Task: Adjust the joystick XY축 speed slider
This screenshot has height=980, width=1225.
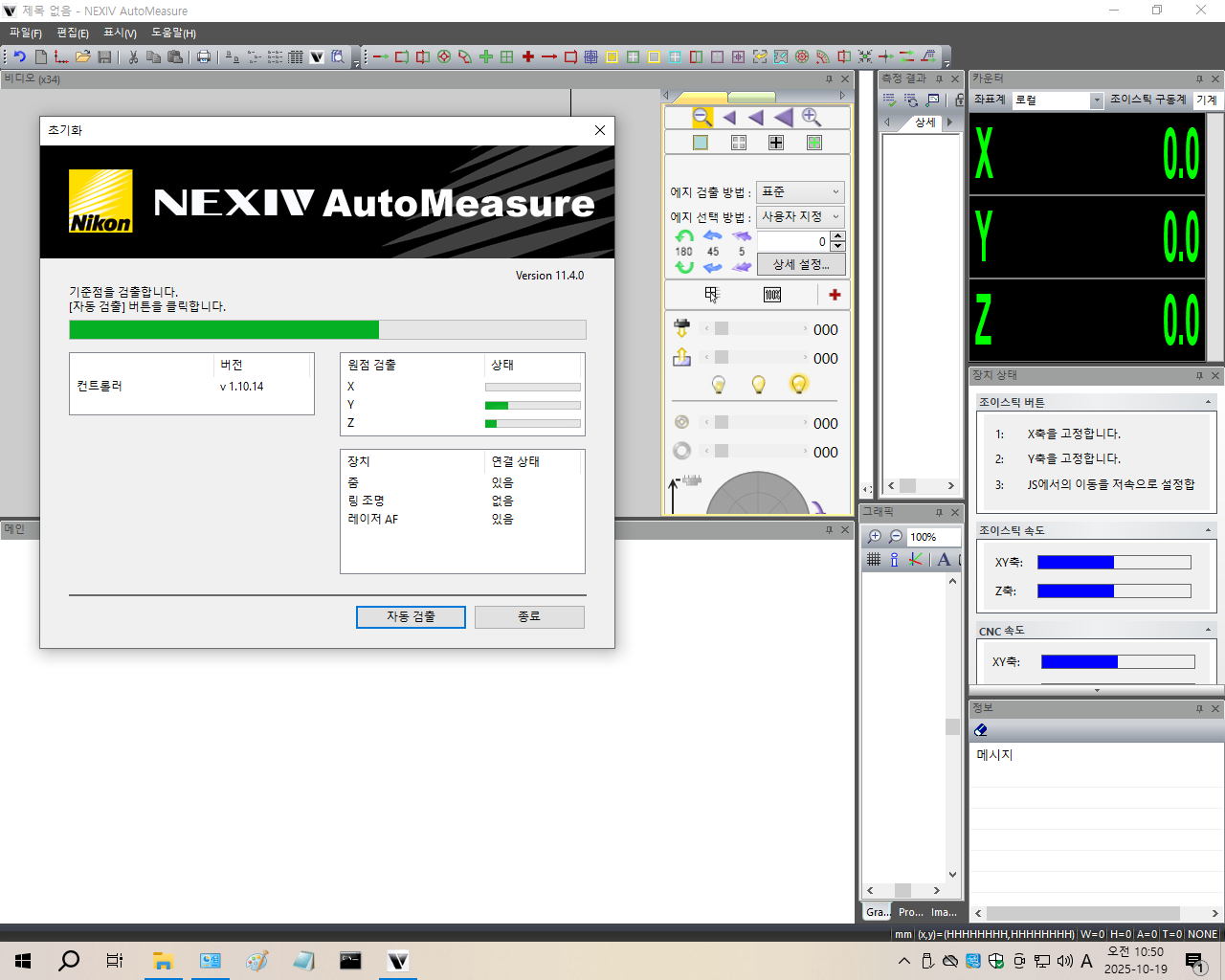Action: point(1114,563)
